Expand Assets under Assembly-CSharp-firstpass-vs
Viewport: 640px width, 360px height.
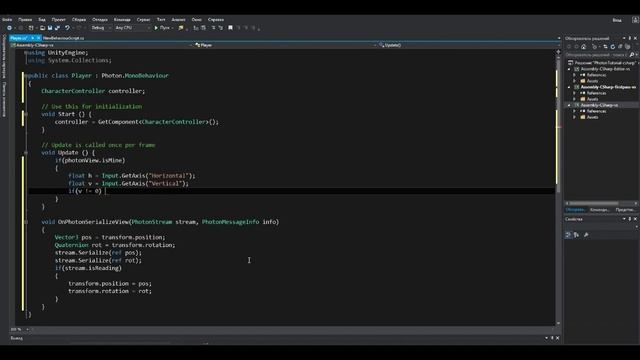(574, 99)
